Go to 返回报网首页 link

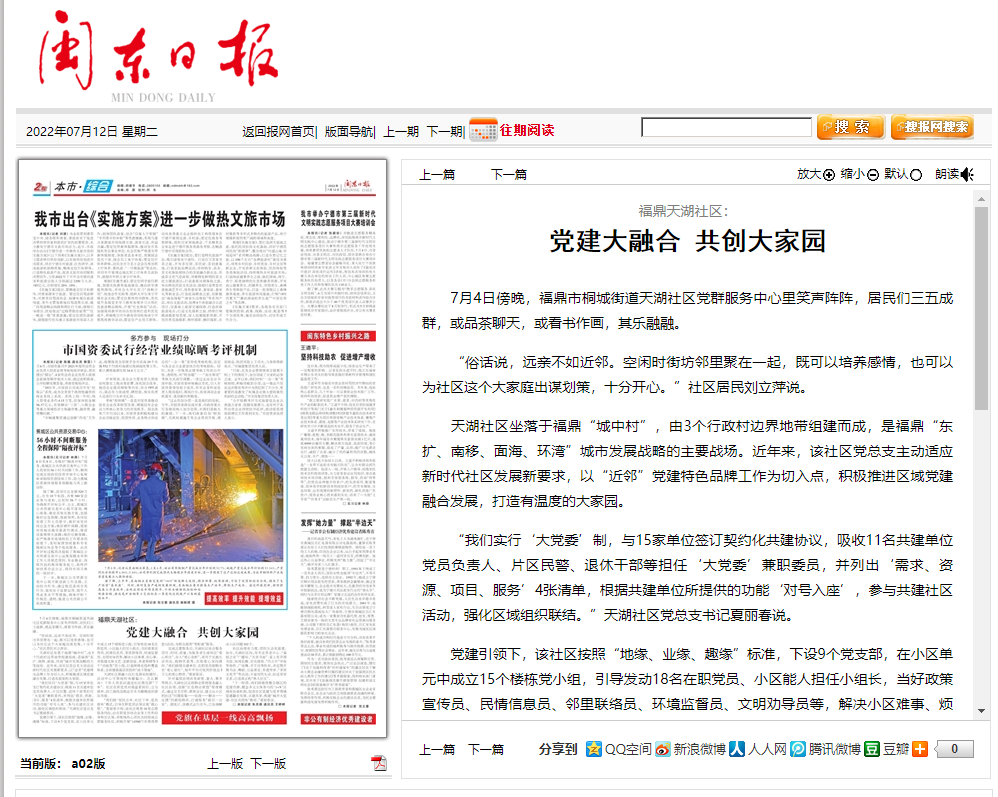pos(278,131)
